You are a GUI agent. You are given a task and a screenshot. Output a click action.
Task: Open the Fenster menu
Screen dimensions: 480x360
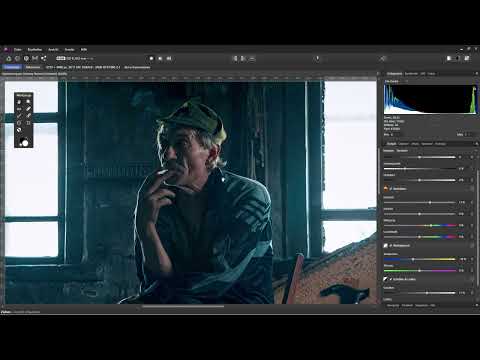69,49
